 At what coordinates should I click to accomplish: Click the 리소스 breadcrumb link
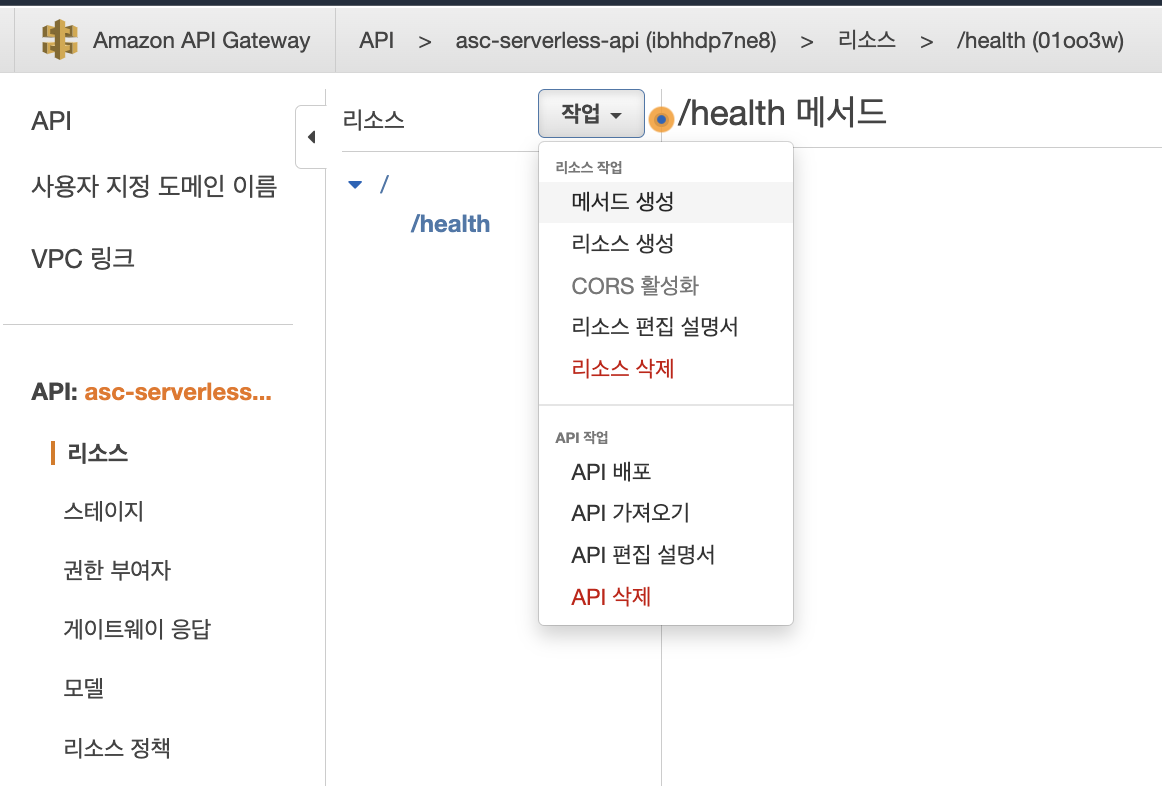pos(866,40)
